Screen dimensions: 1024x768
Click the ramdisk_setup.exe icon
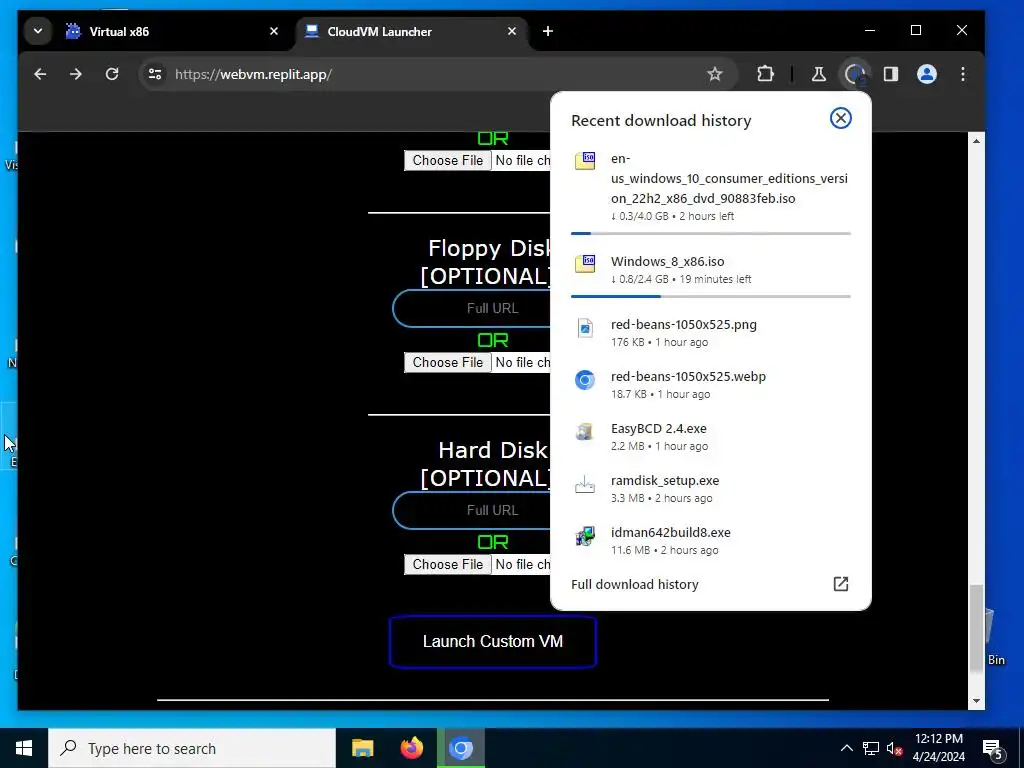coord(585,484)
